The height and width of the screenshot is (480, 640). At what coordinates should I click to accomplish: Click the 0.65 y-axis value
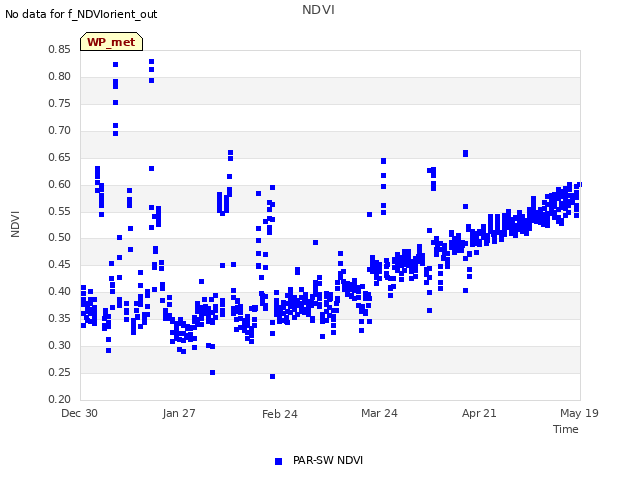coord(60,157)
